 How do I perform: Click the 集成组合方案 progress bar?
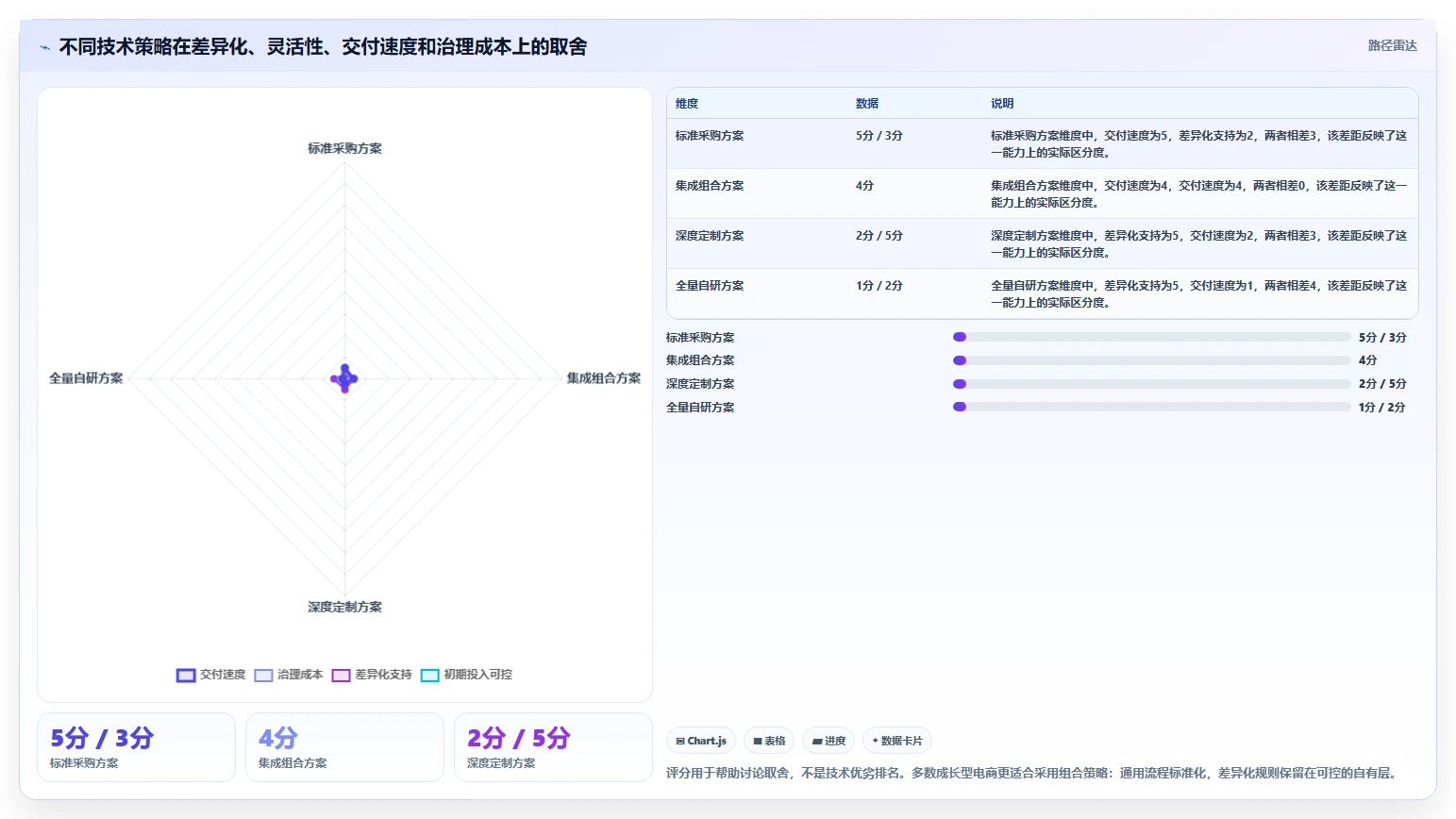[1151, 360]
